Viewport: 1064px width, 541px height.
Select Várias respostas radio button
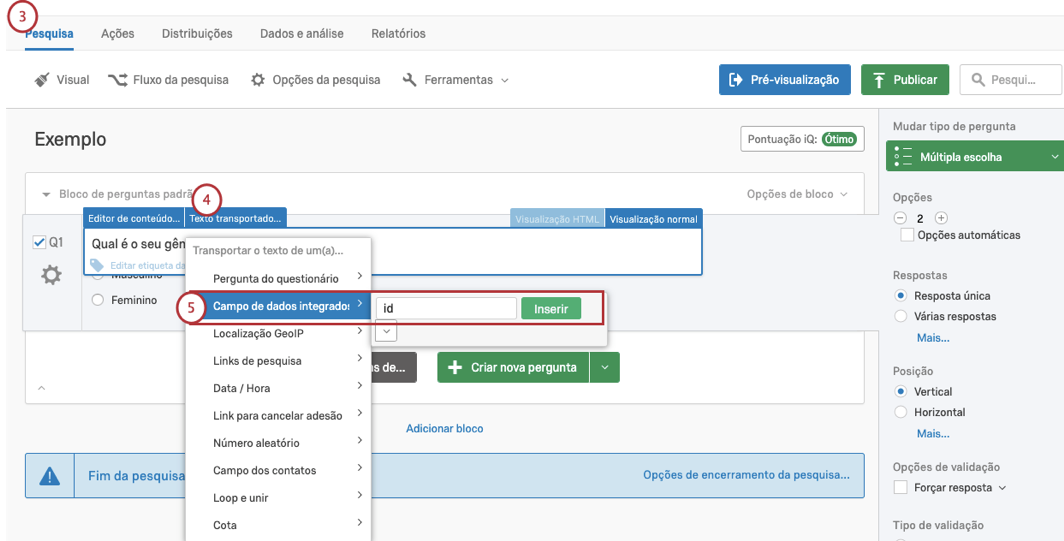tap(901, 316)
